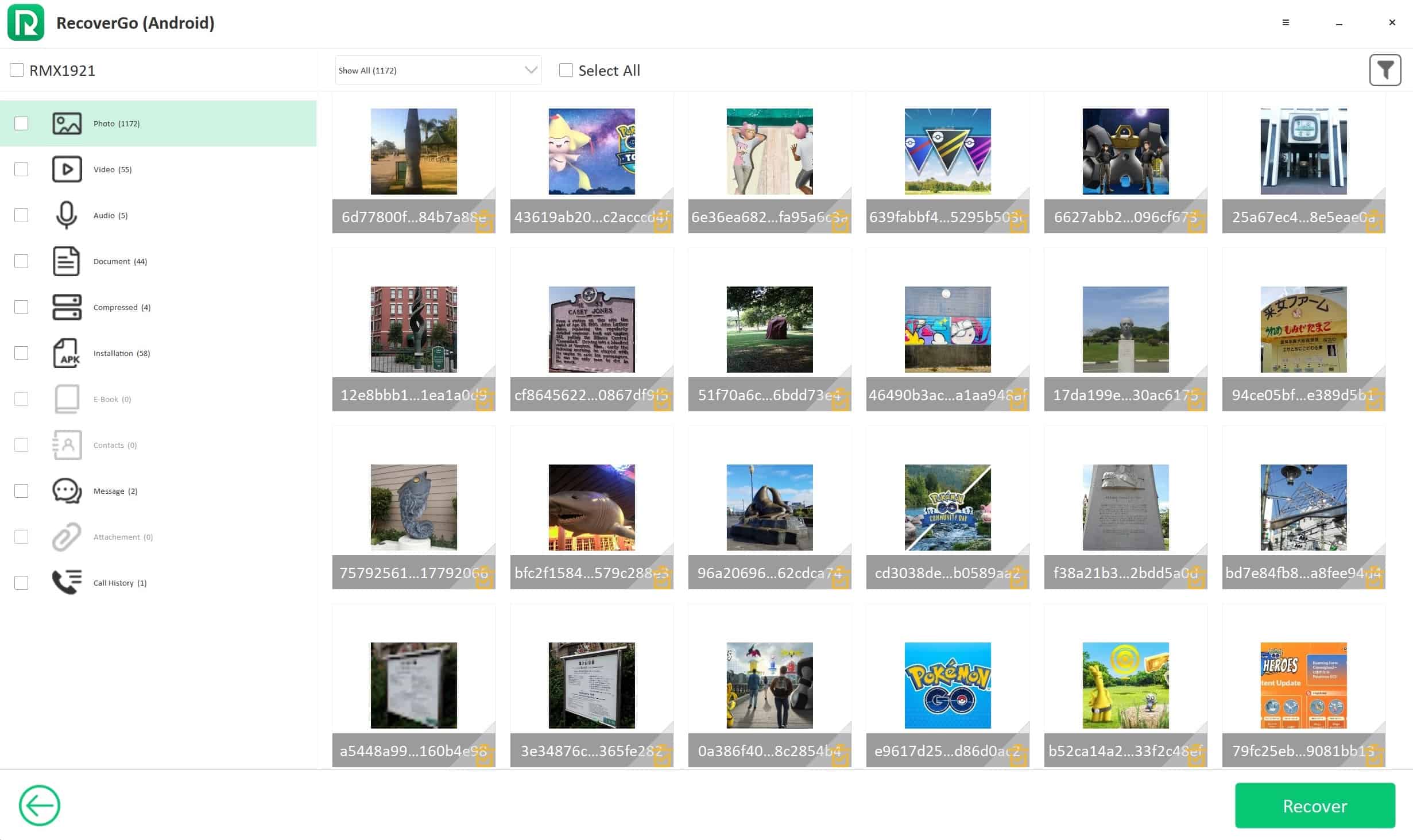Open the hamburger menu icon

pyautogui.click(x=1286, y=22)
